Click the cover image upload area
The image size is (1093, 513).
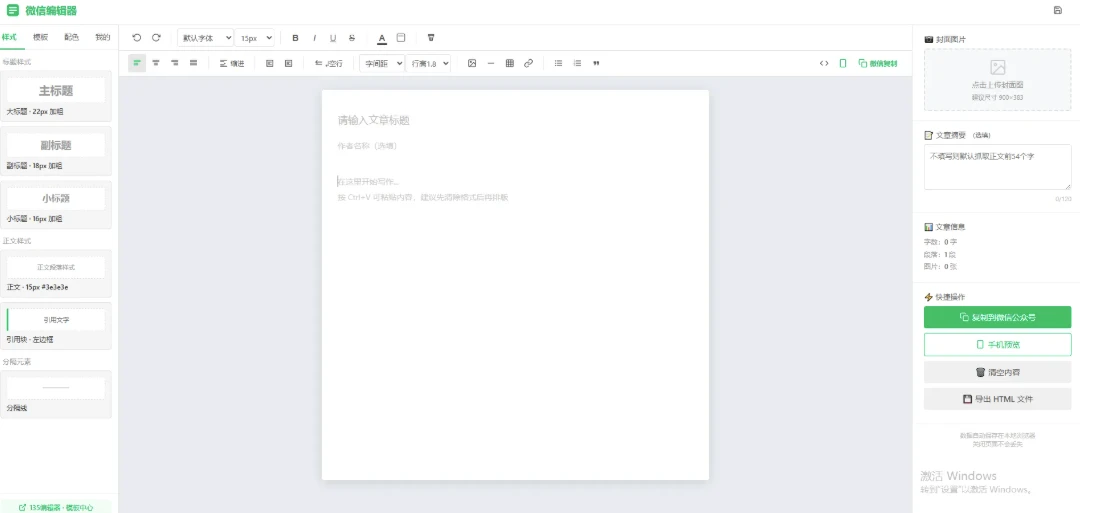coord(998,79)
